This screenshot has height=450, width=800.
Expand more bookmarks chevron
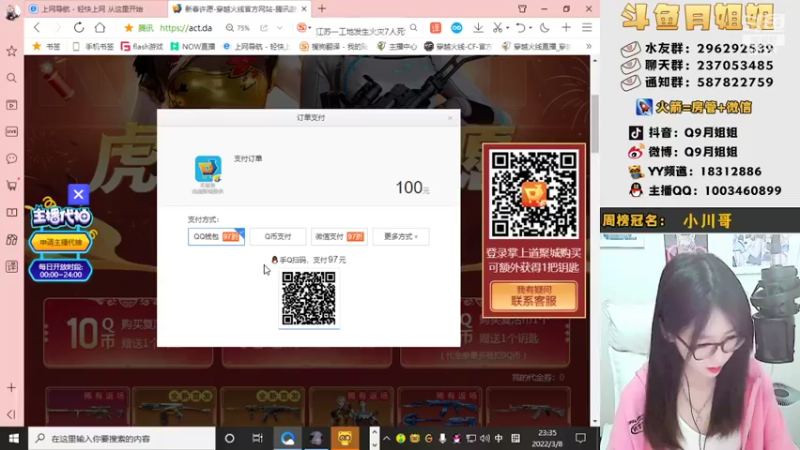point(588,46)
